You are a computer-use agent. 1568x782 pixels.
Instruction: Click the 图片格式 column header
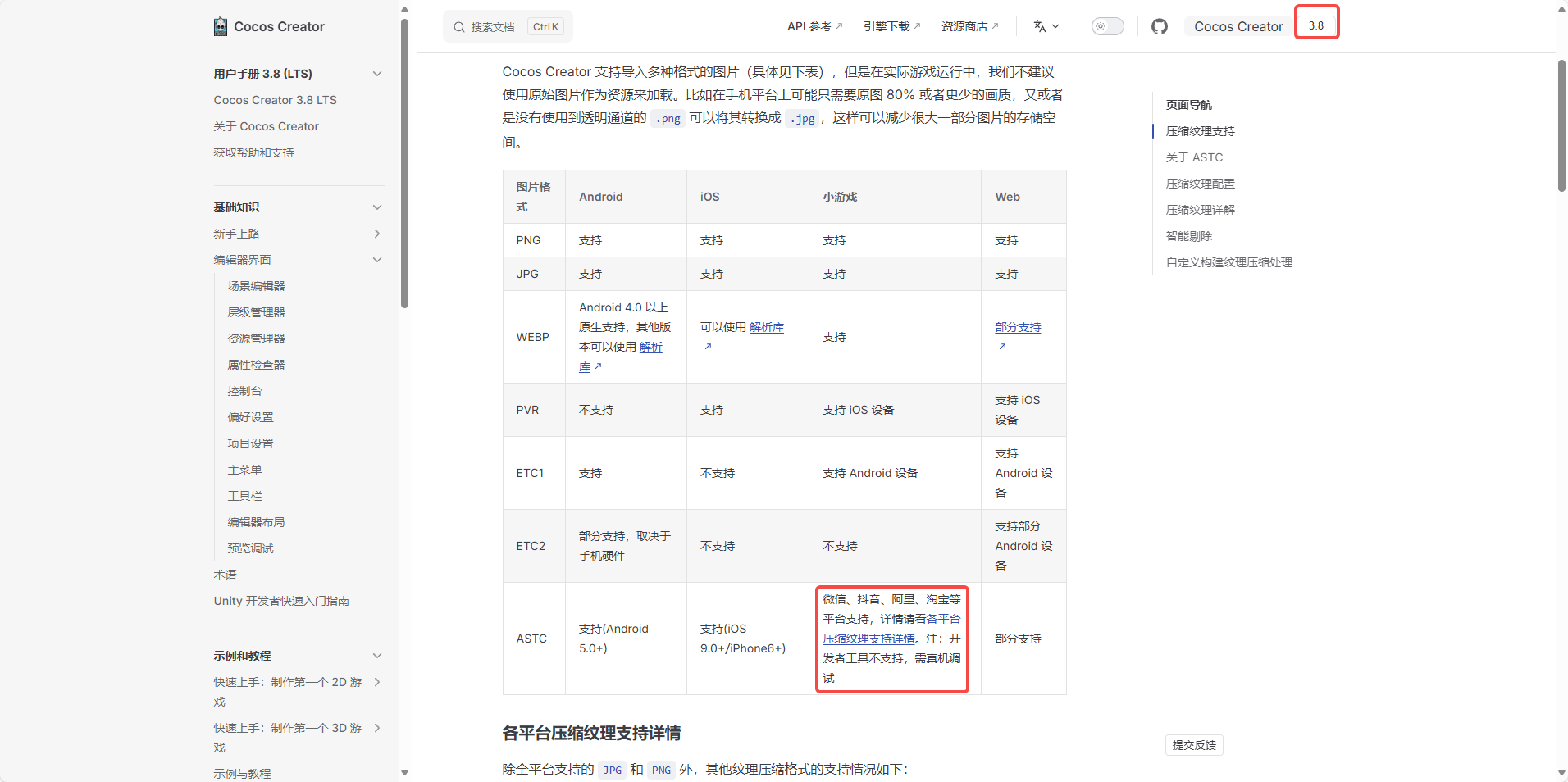pos(533,197)
